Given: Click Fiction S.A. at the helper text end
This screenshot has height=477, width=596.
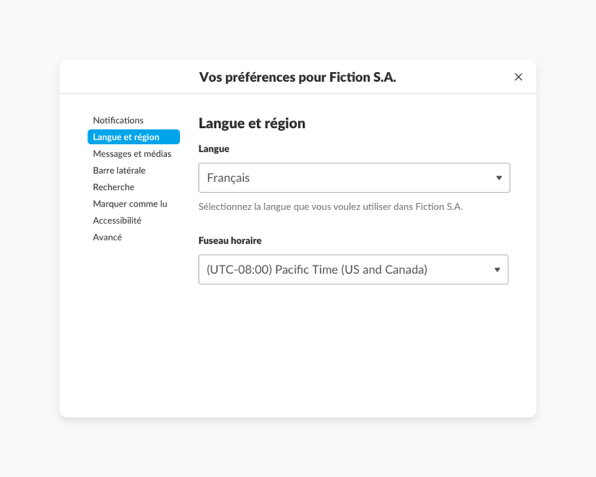Looking at the screenshot, I should [439, 207].
